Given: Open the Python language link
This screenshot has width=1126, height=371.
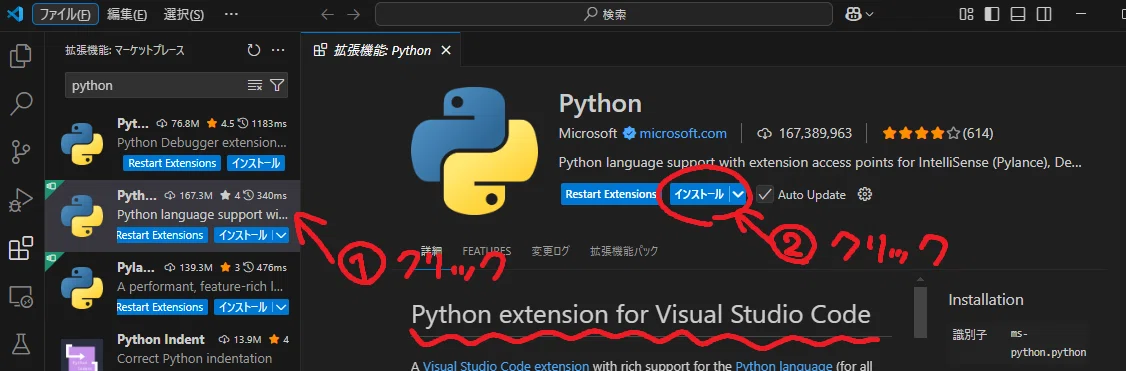Looking at the screenshot, I should [x=783, y=365].
